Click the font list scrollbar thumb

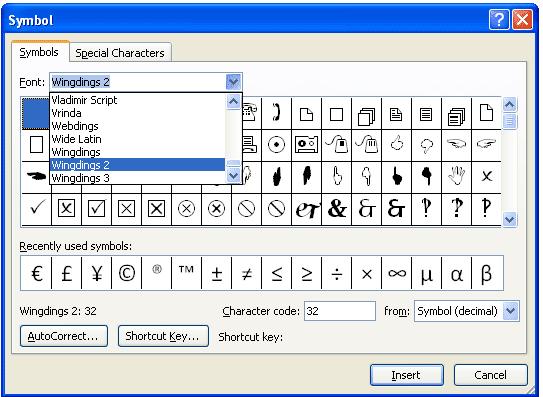(234, 164)
